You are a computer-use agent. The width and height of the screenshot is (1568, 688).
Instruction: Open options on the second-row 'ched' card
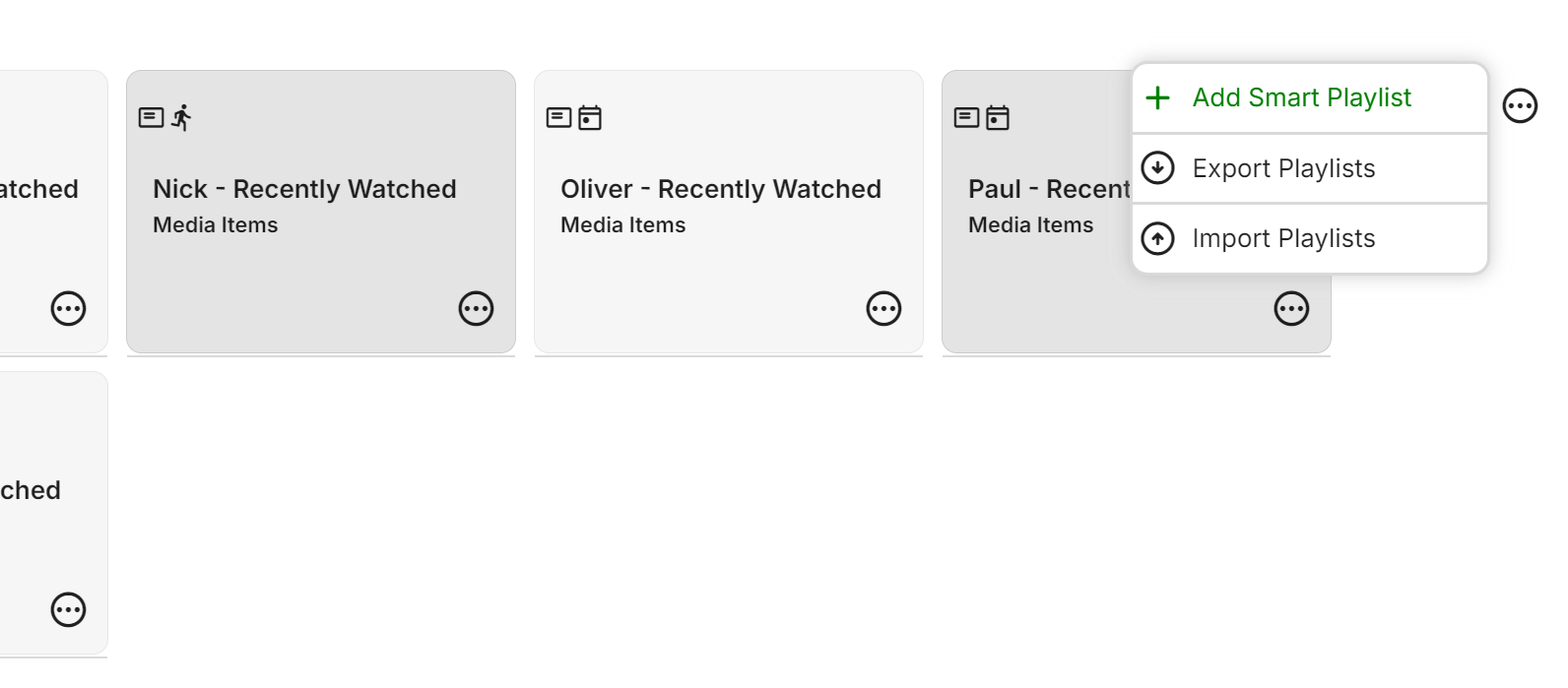coord(68,610)
